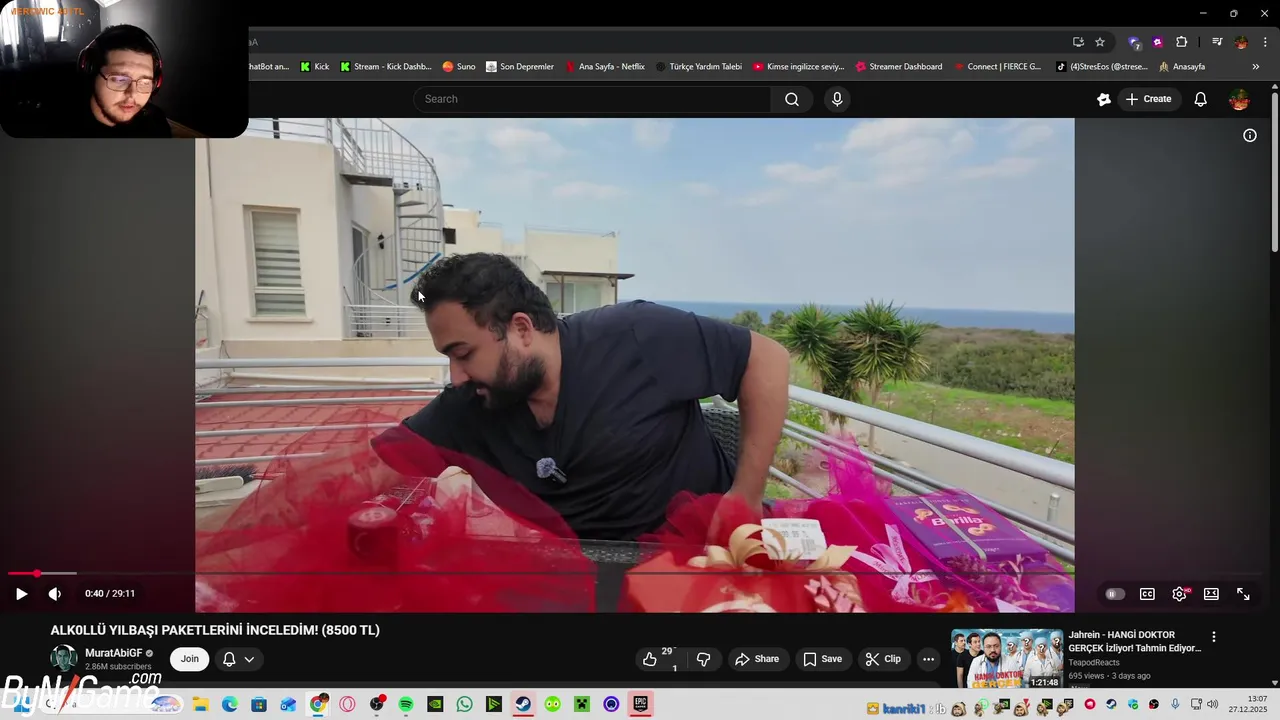Viewport: 1280px width, 720px height.
Task: Click the Create button
Action: pos(1148,99)
